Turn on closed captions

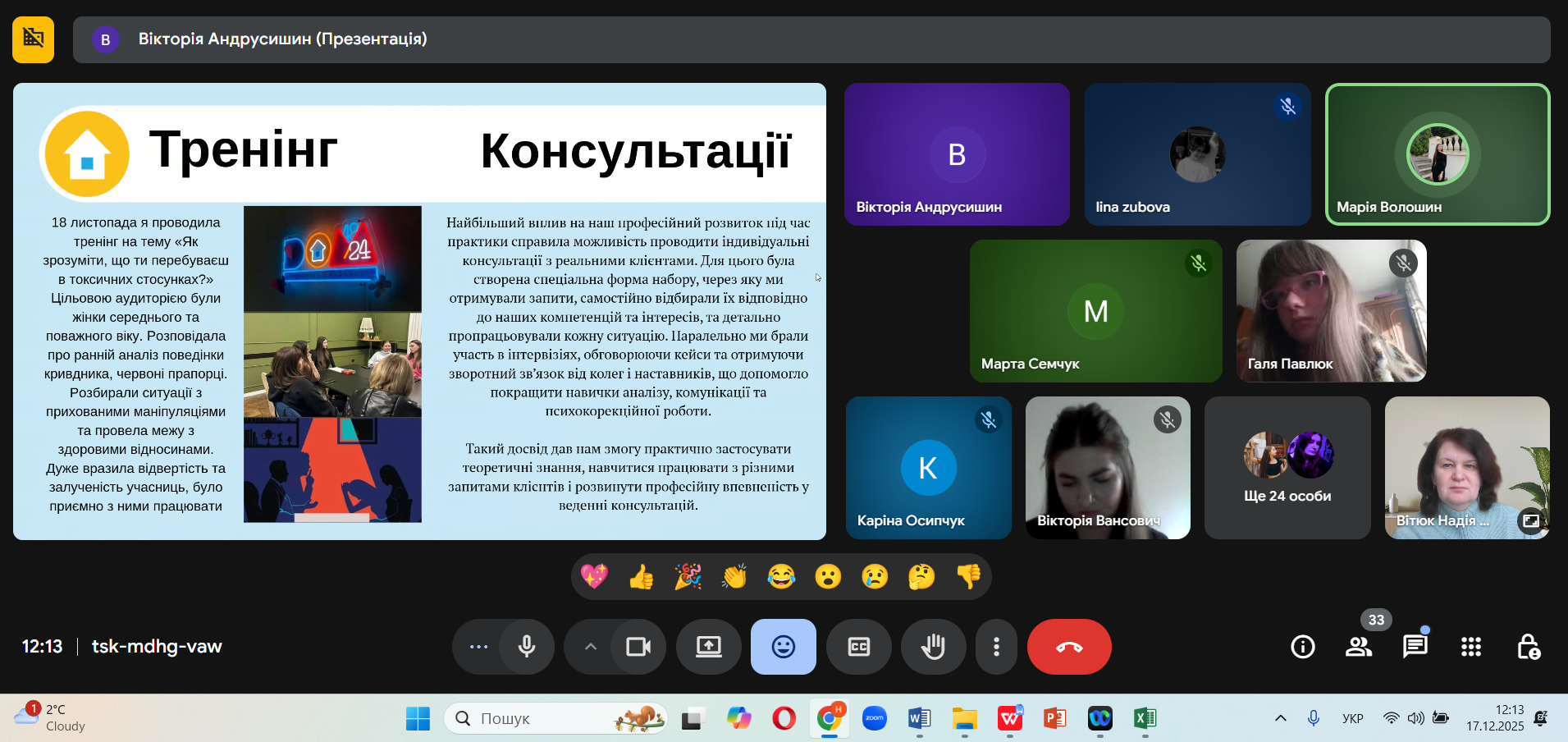point(858,647)
